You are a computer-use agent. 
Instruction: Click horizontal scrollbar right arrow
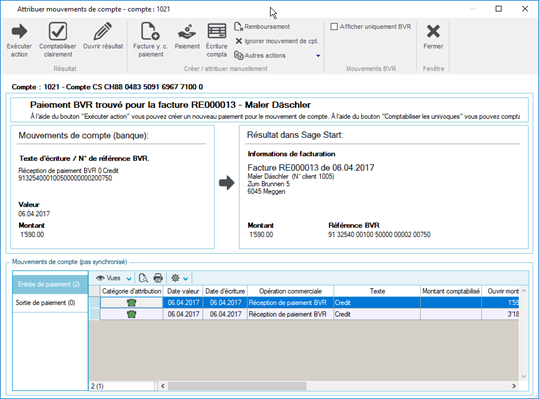click(514, 386)
